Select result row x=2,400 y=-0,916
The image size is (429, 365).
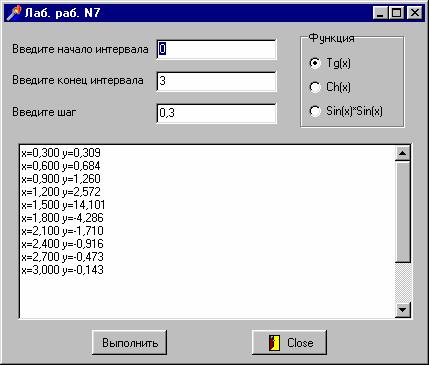(x=63, y=244)
